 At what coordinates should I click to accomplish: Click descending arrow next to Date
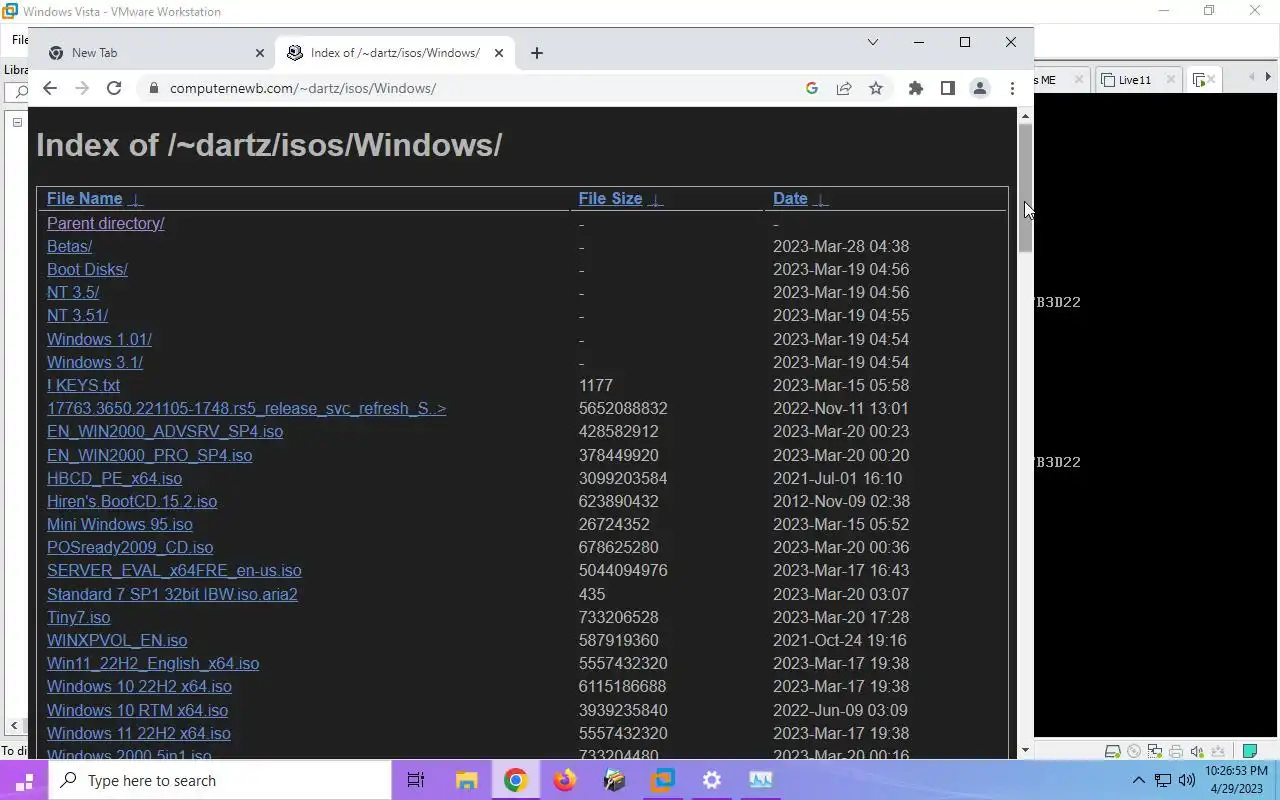[821, 199]
